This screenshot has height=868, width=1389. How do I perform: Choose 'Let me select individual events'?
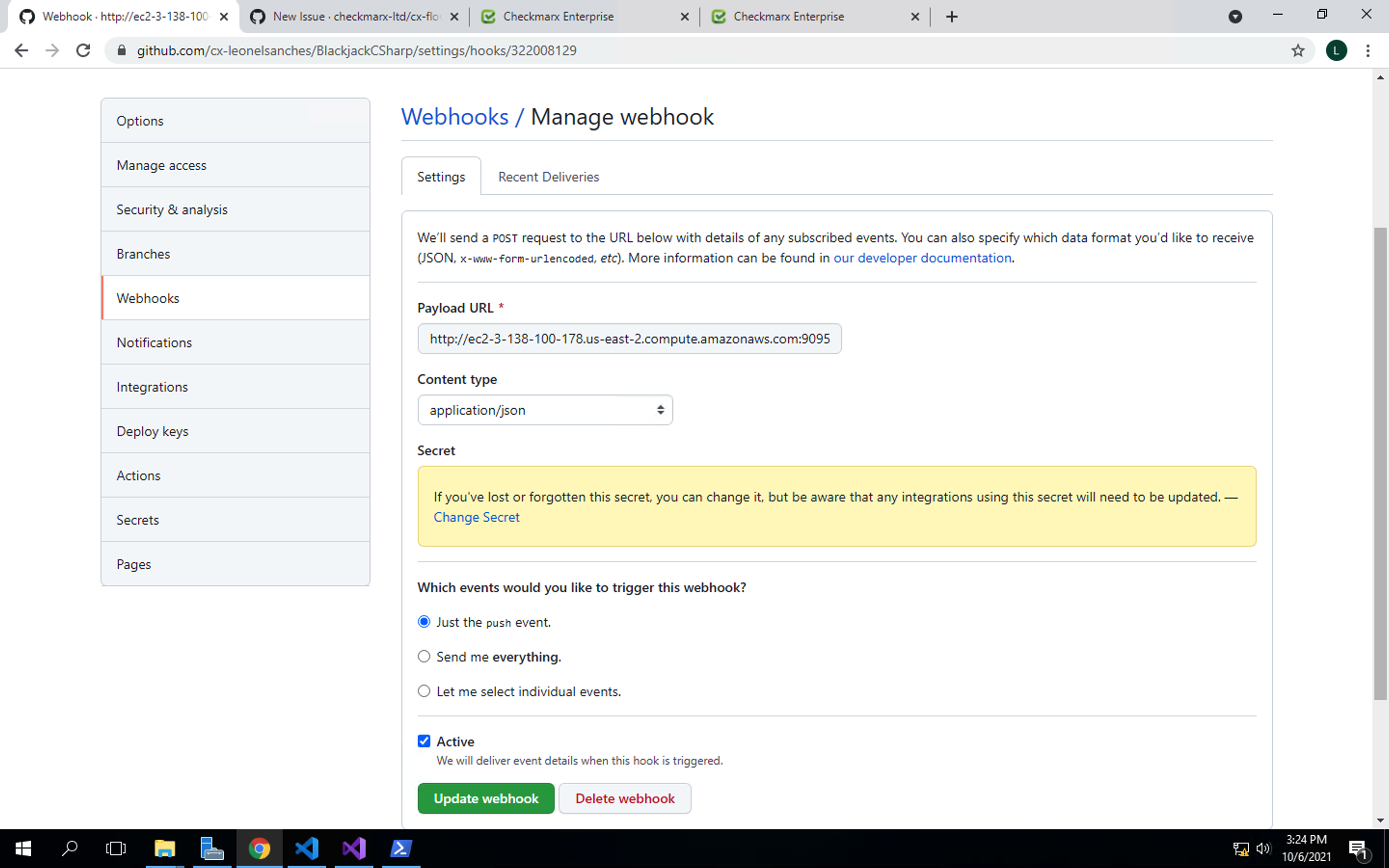[x=424, y=691]
